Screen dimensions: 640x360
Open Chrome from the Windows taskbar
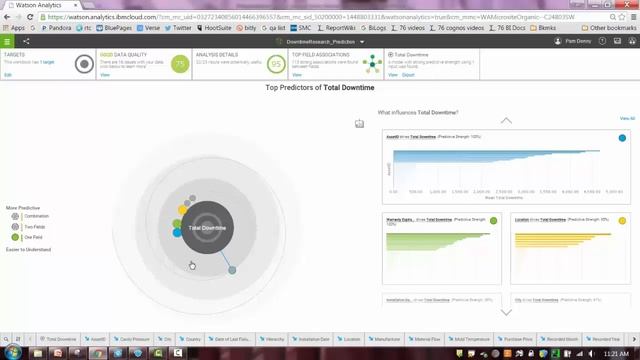click(x=98, y=353)
